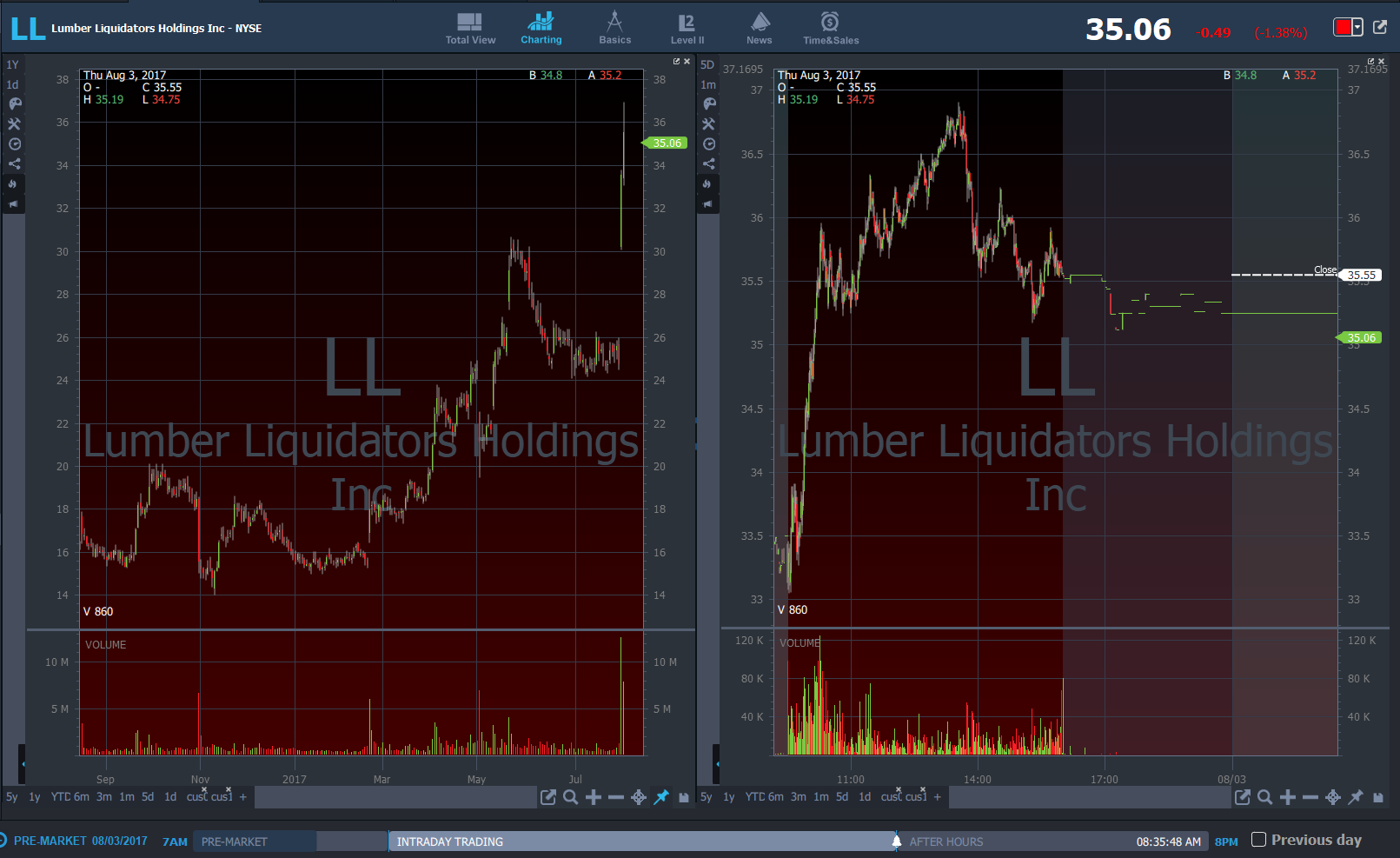Click left chart bottom toolbar input field
This screenshot has height=858, width=1400.
click(395, 797)
